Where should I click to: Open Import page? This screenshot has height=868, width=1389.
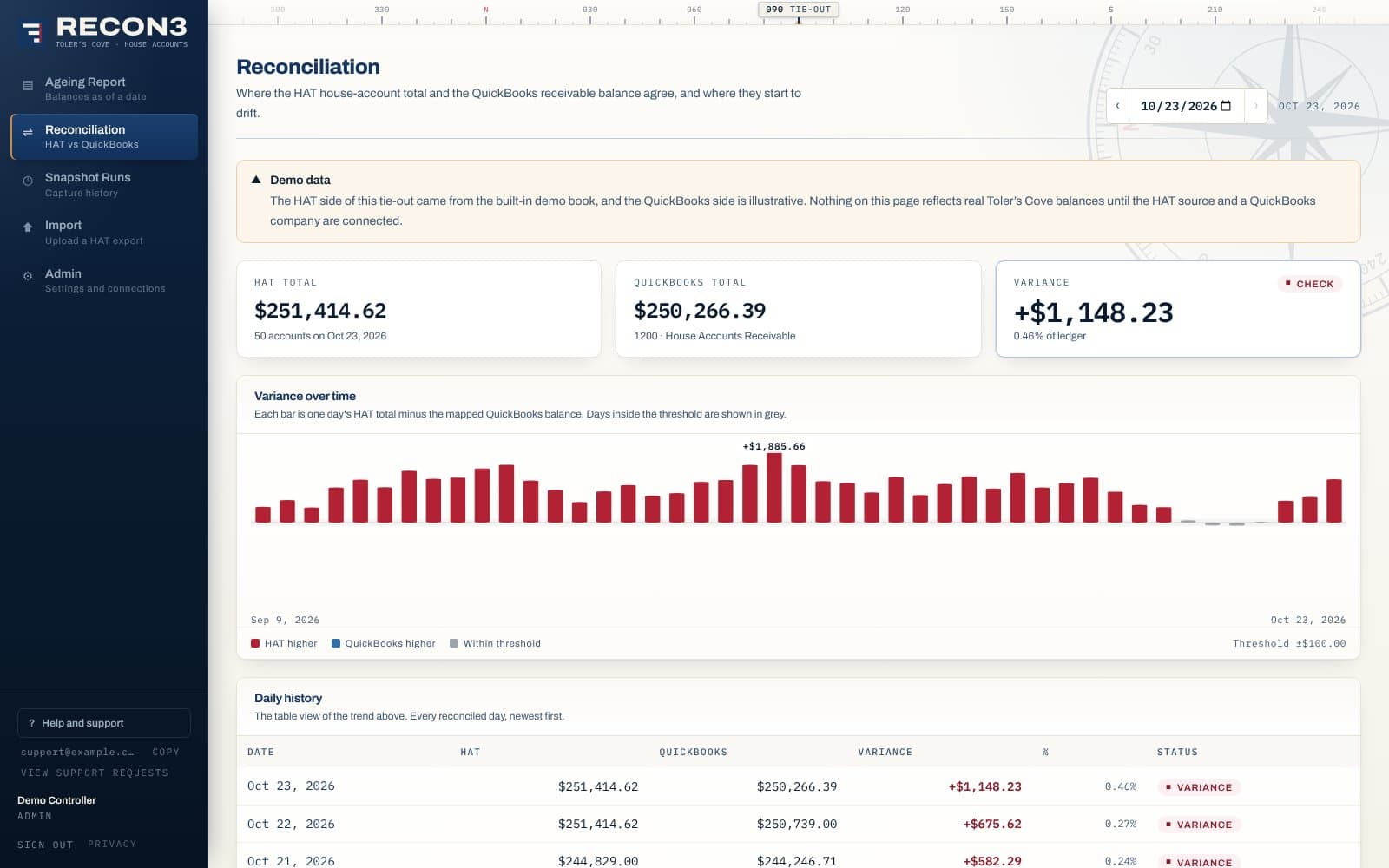(104, 232)
